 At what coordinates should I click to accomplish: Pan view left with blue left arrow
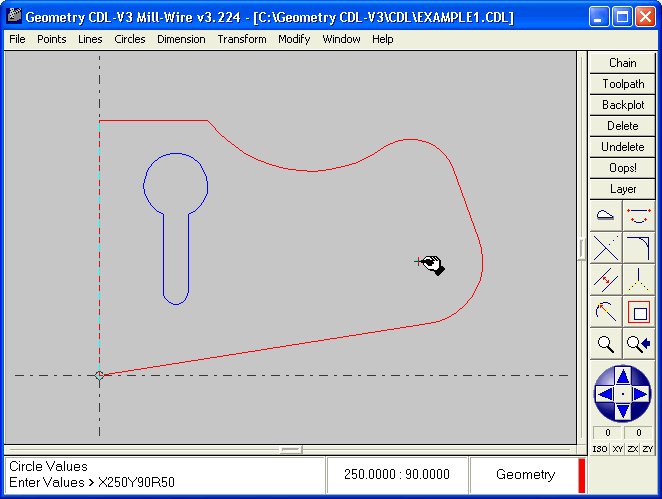[605, 394]
